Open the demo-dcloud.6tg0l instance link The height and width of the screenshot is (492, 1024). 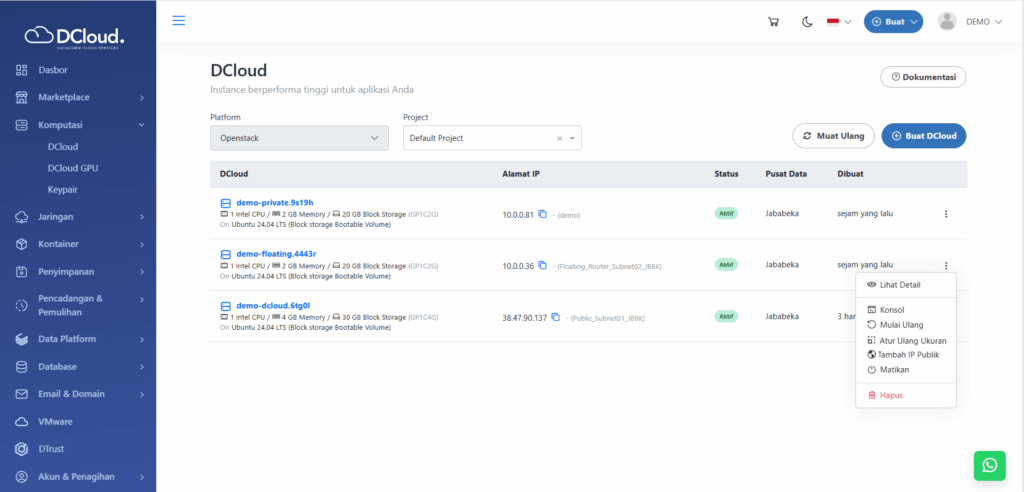(273, 305)
